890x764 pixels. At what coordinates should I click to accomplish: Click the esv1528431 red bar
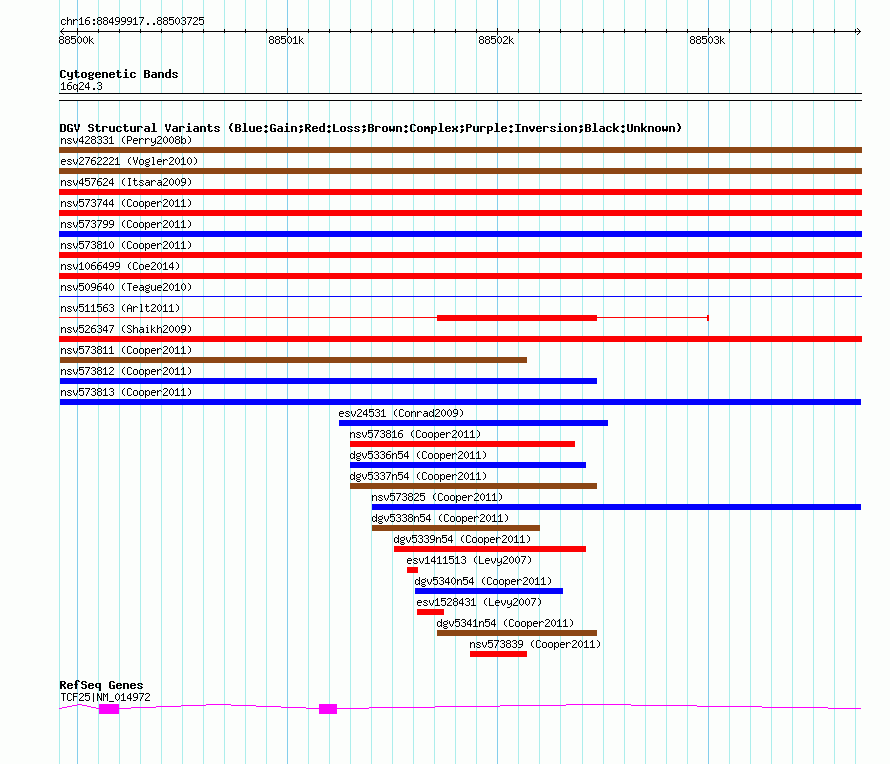(x=430, y=612)
